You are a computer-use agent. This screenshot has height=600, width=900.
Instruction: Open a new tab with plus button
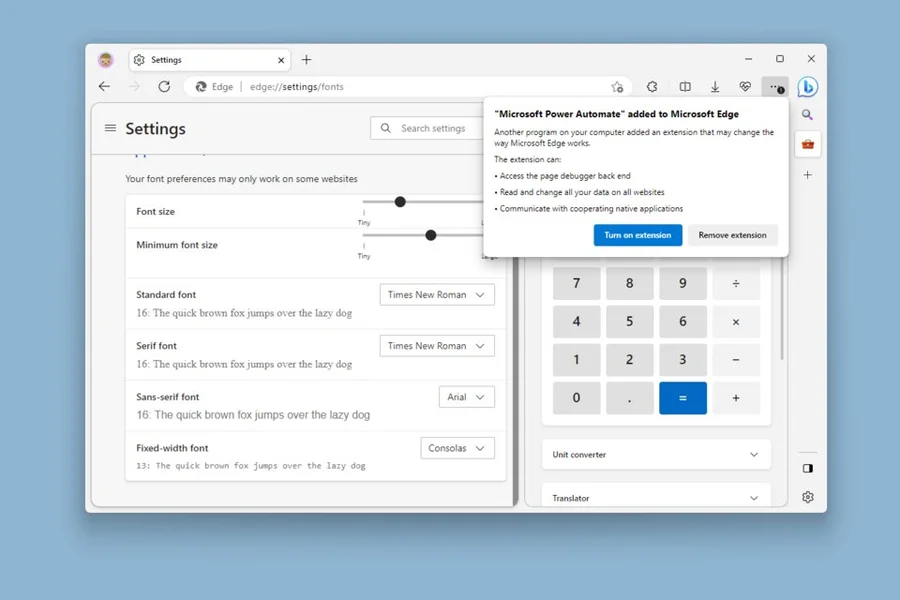(x=307, y=60)
